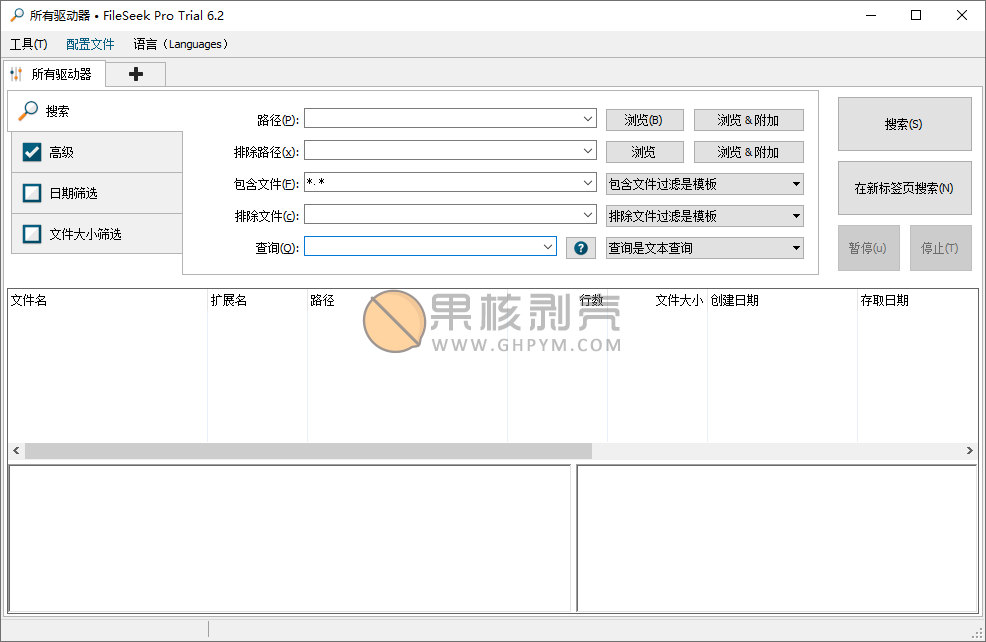
Task: Expand the 排除文件 combo box arrow
Action: [587, 215]
